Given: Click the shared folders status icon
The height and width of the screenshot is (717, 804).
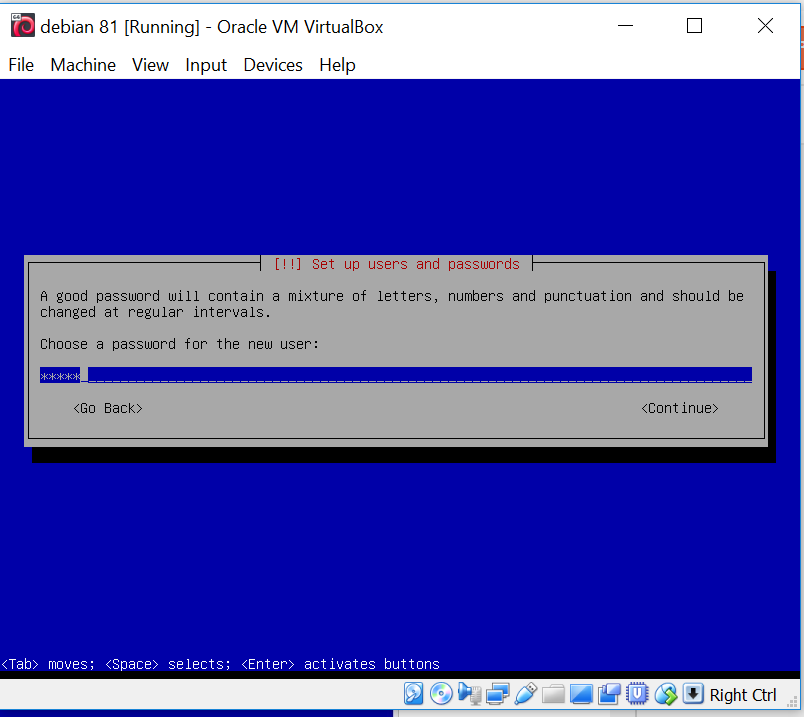Looking at the screenshot, I should pyautogui.click(x=553, y=694).
